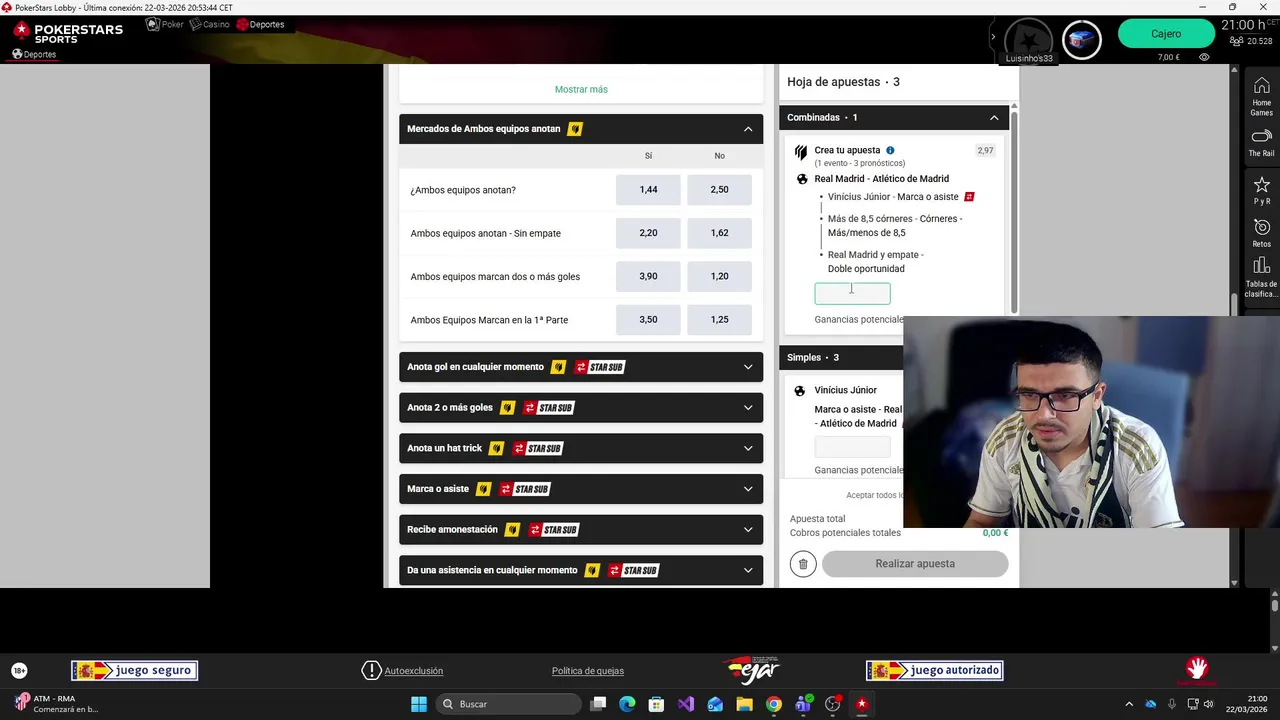Click the PokerStars taskbar icon
The image size is (1280, 720).
point(861,704)
